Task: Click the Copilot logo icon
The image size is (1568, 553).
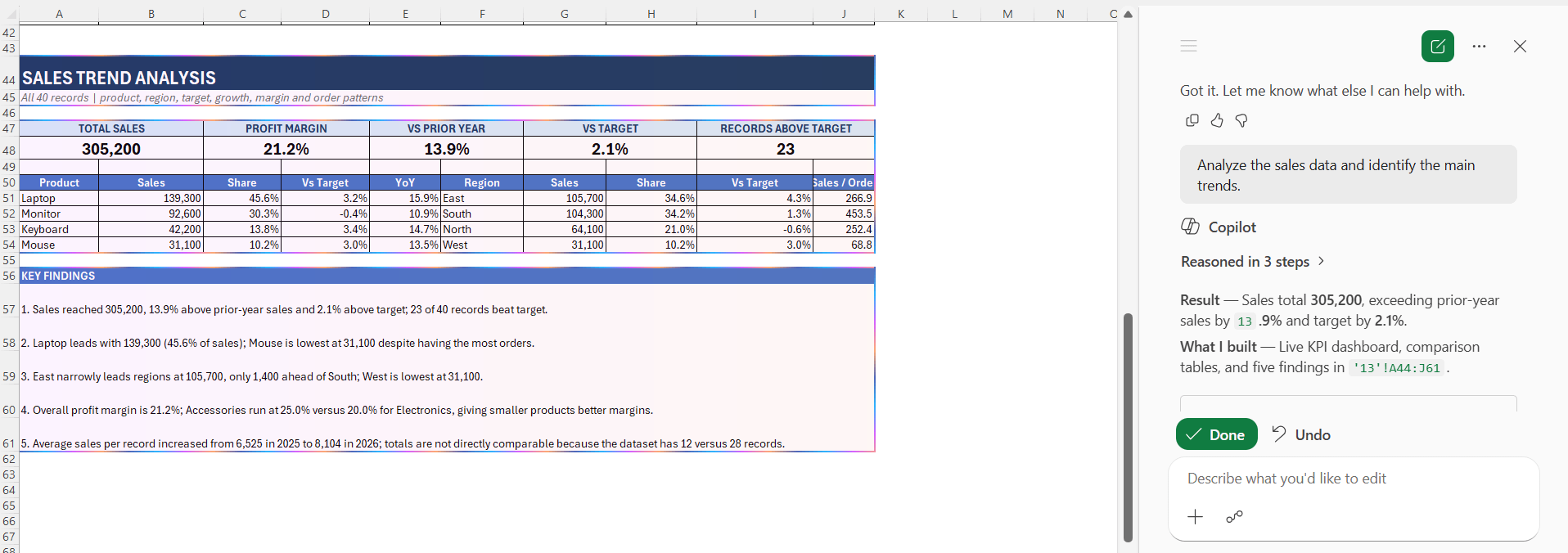Action: pos(1190,227)
